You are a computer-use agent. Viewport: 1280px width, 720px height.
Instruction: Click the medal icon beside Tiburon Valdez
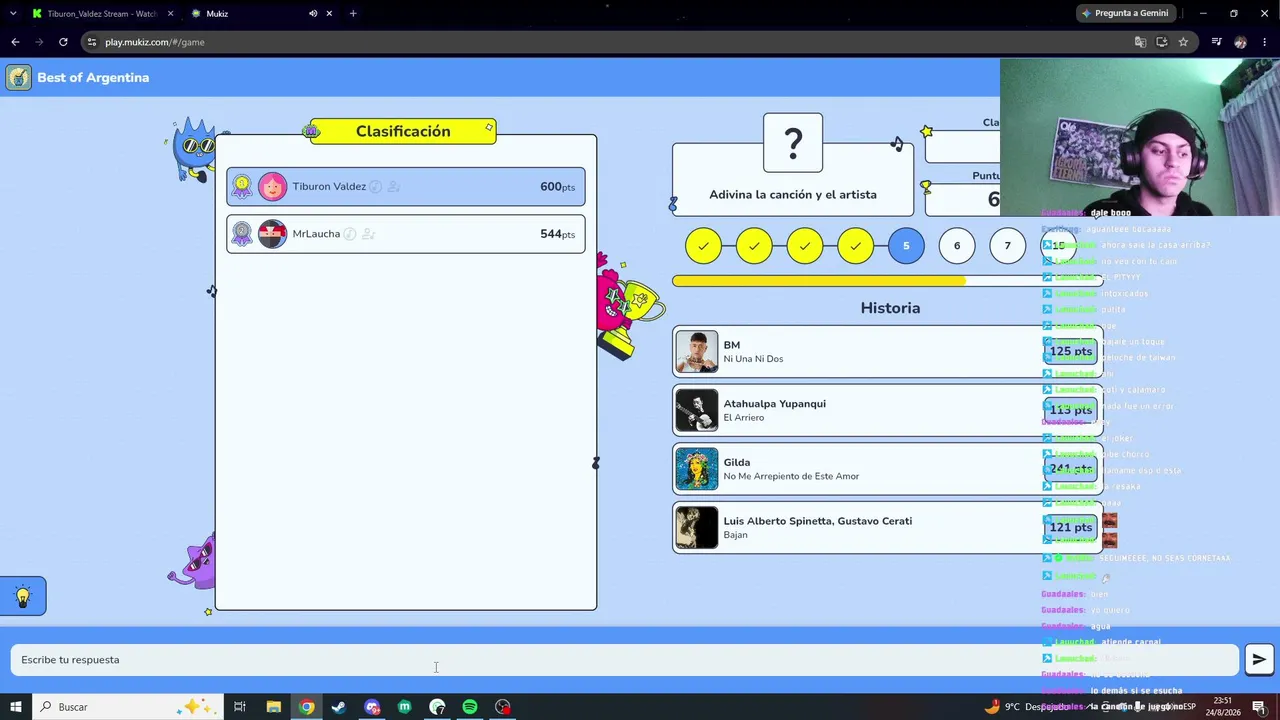click(x=242, y=187)
